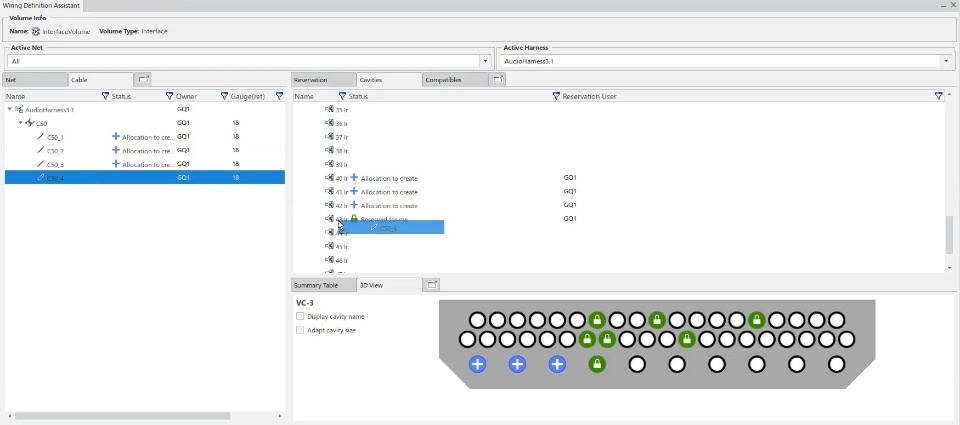Screen dimensions: 960x425
Task: Click the Cavities list vertical scrollbar thumb
Action: tap(949, 235)
